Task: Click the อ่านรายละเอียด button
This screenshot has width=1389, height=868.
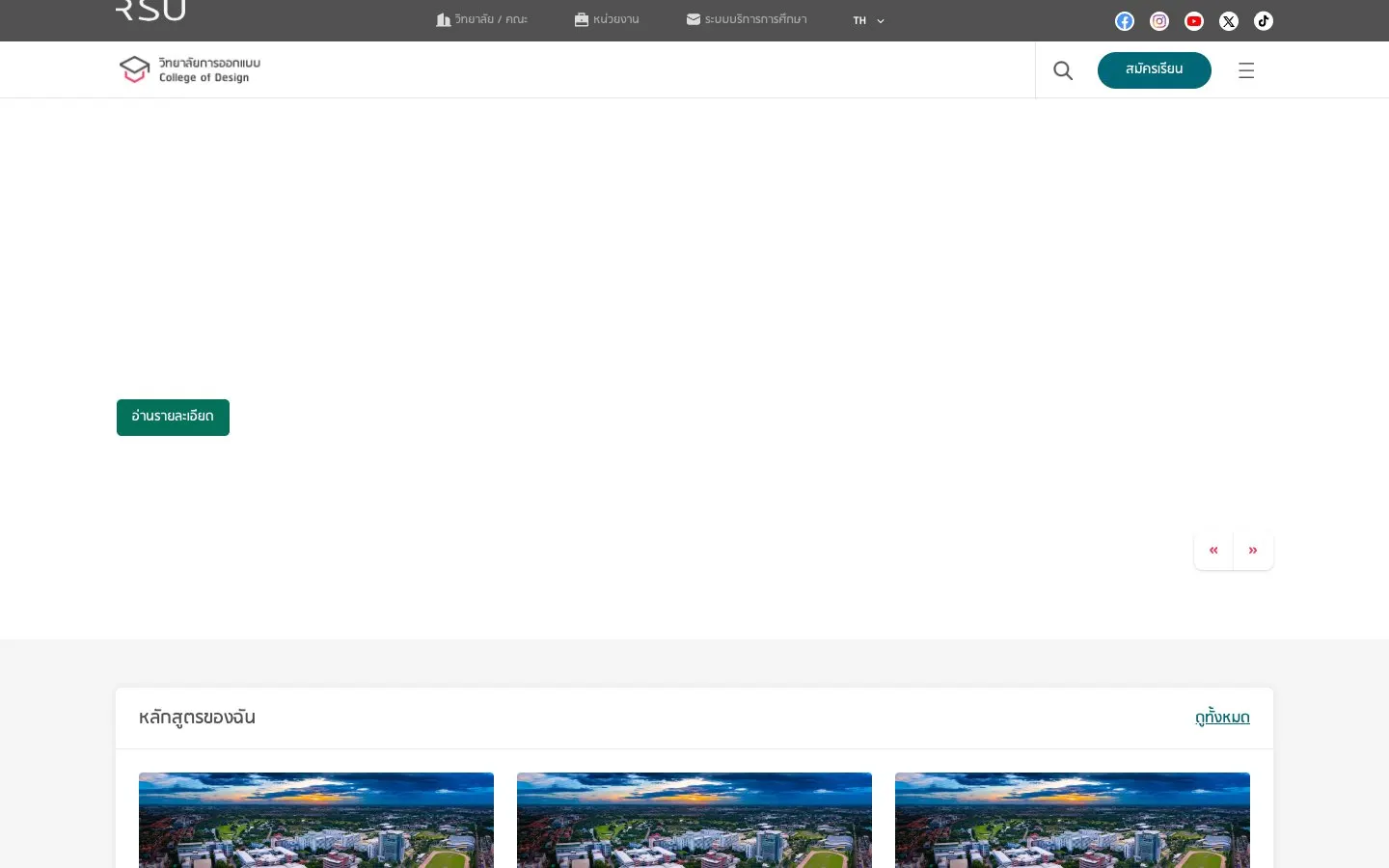Action: 173,418
